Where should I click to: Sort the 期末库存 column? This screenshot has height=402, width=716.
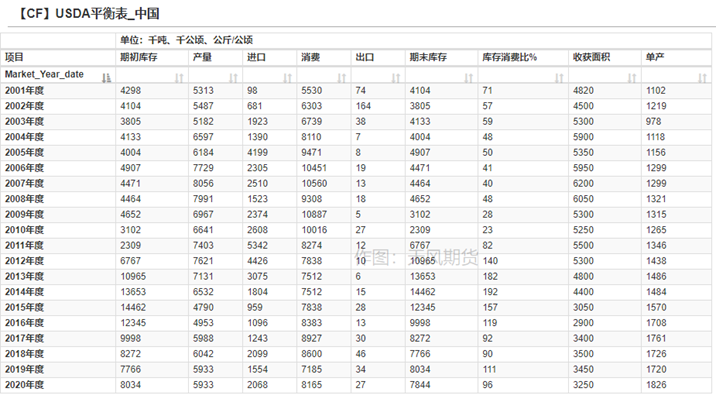[x=469, y=78]
